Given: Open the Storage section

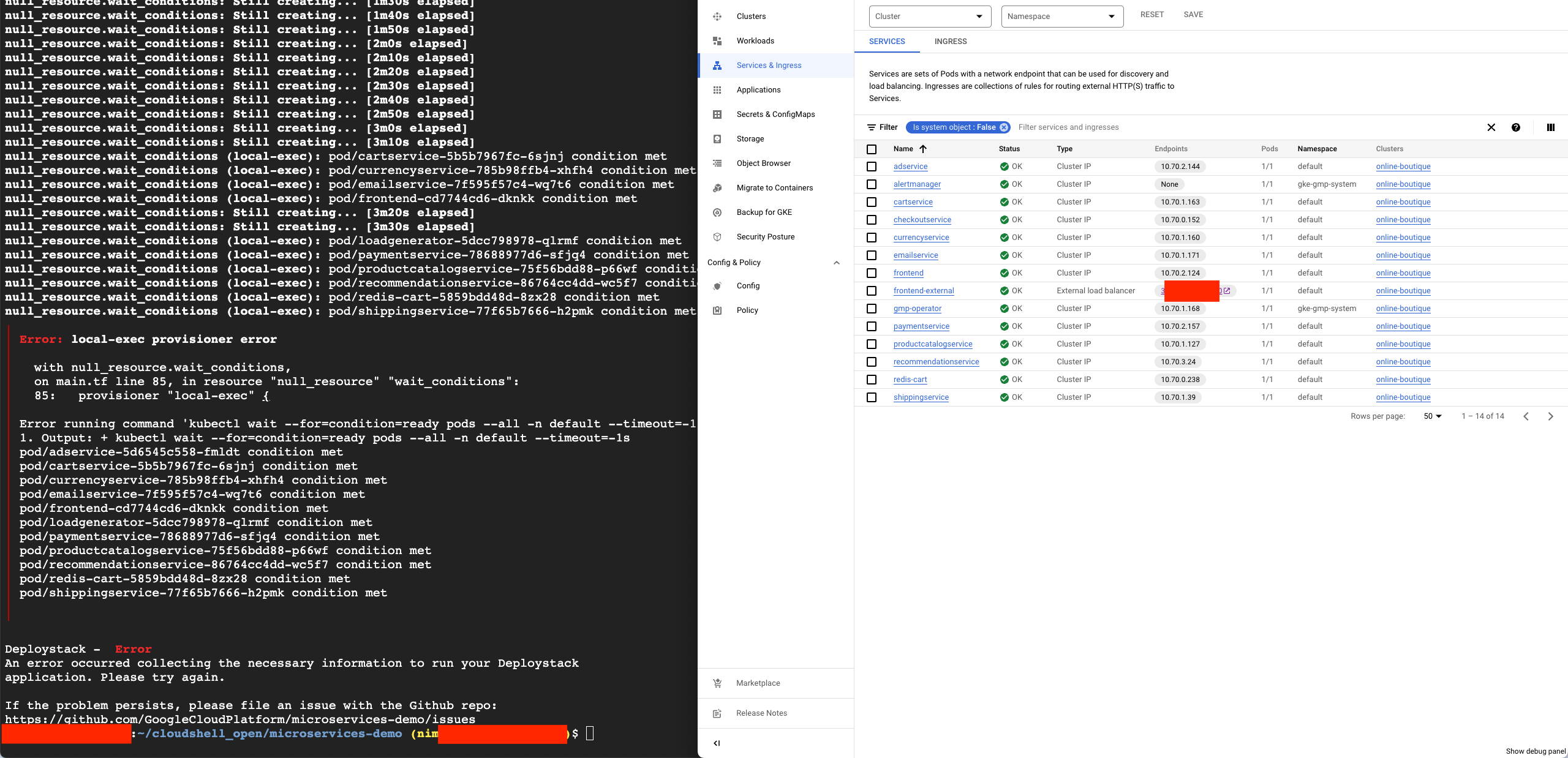Looking at the screenshot, I should point(748,138).
